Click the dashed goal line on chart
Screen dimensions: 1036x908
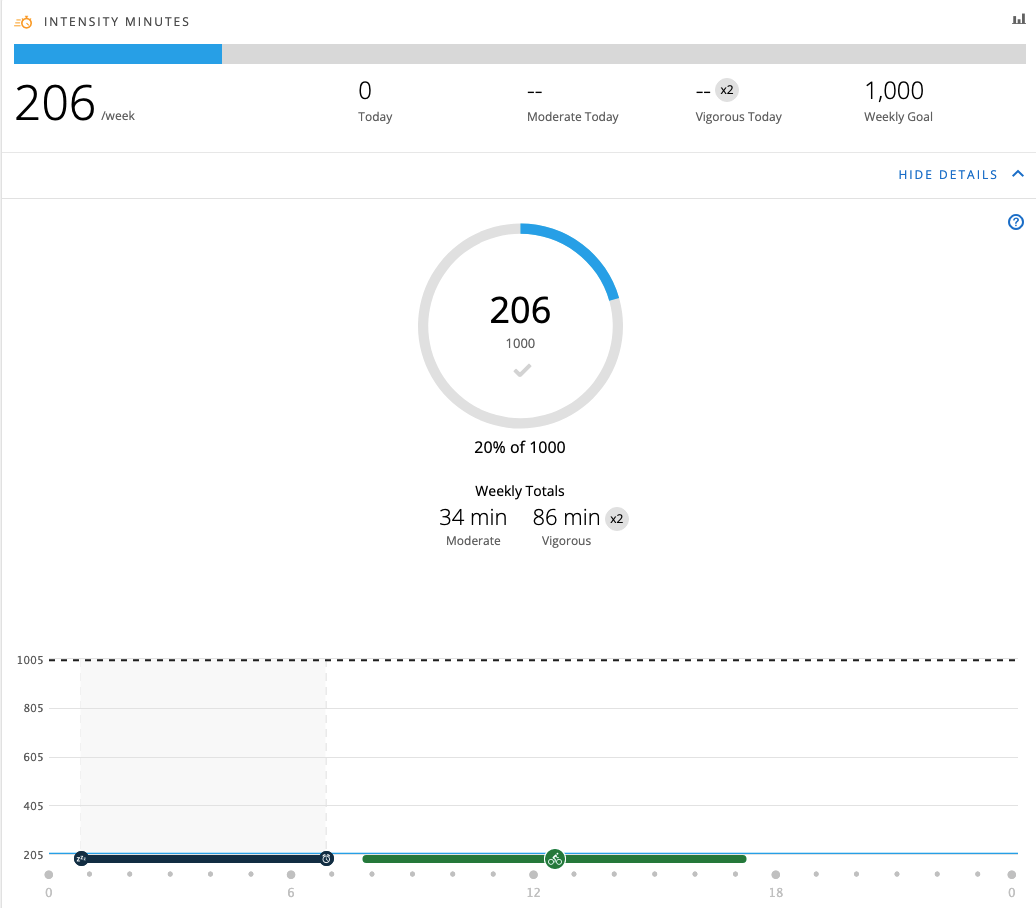(x=600, y=660)
